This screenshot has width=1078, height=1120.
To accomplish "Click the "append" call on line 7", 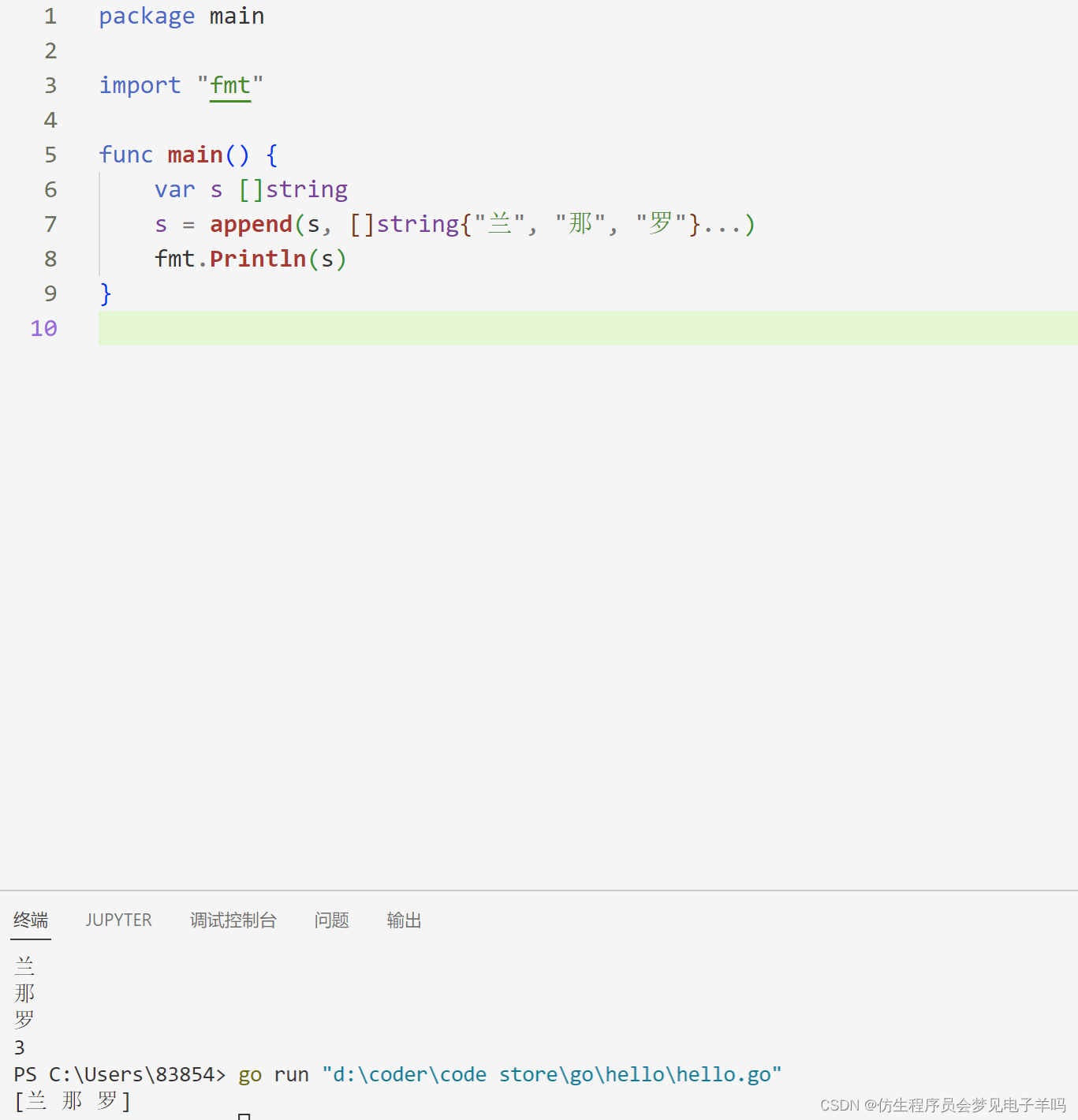I will point(251,225).
